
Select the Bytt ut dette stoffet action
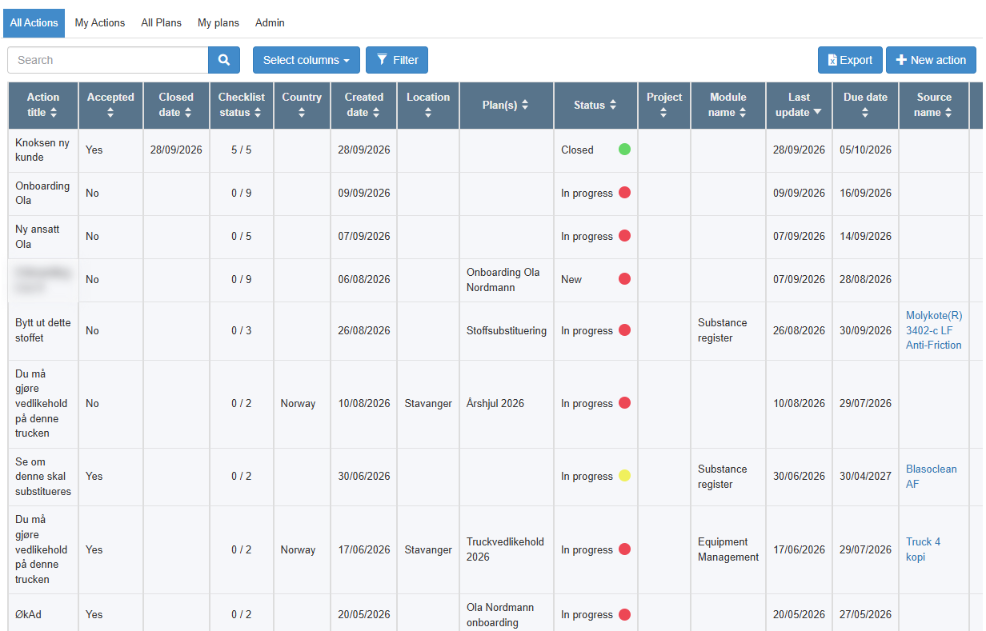(43, 330)
